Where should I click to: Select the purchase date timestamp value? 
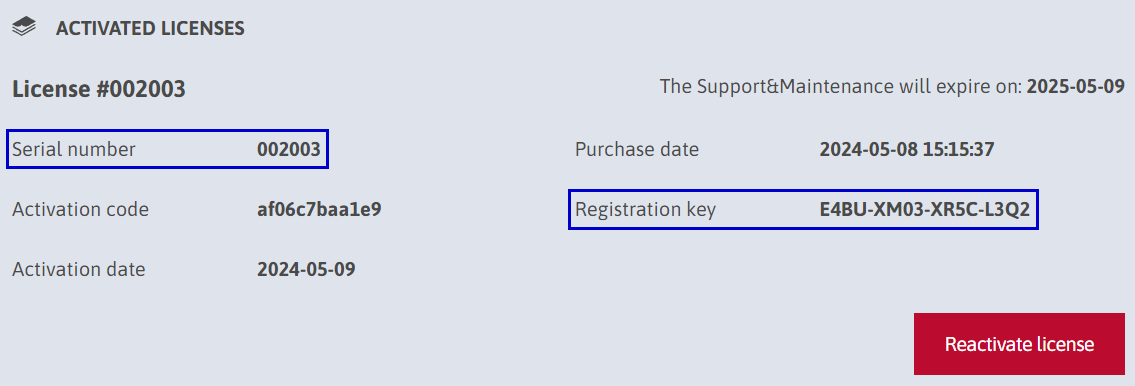pyautogui.click(x=907, y=150)
